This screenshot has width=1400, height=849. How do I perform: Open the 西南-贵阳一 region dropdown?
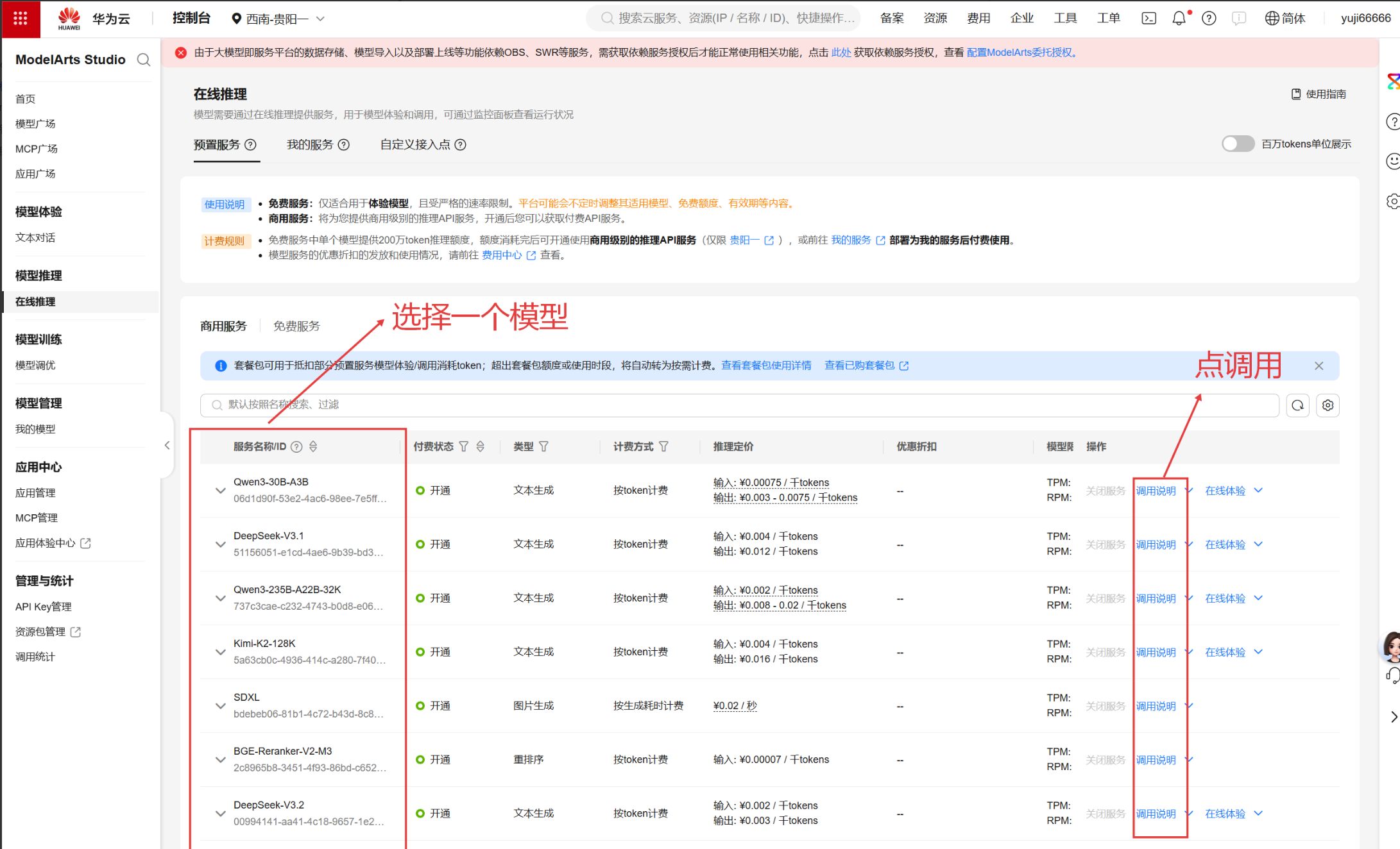coord(278,19)
